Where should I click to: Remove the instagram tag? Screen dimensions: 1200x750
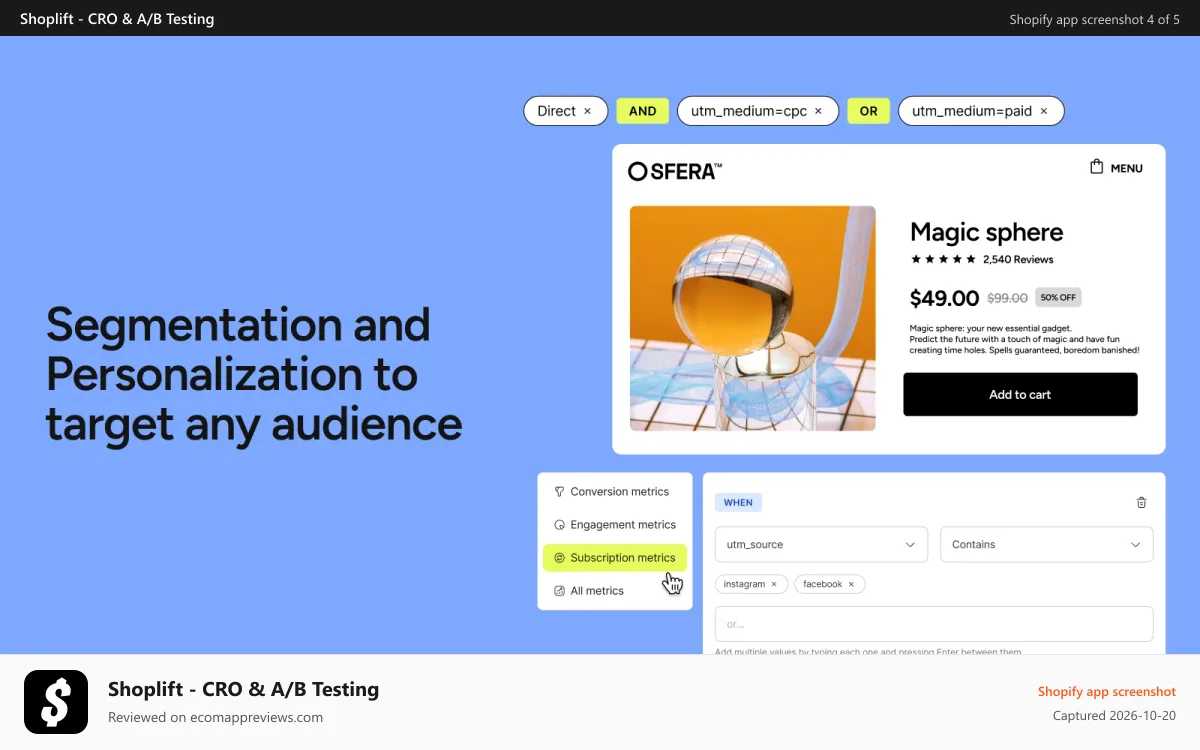(774, 584)
